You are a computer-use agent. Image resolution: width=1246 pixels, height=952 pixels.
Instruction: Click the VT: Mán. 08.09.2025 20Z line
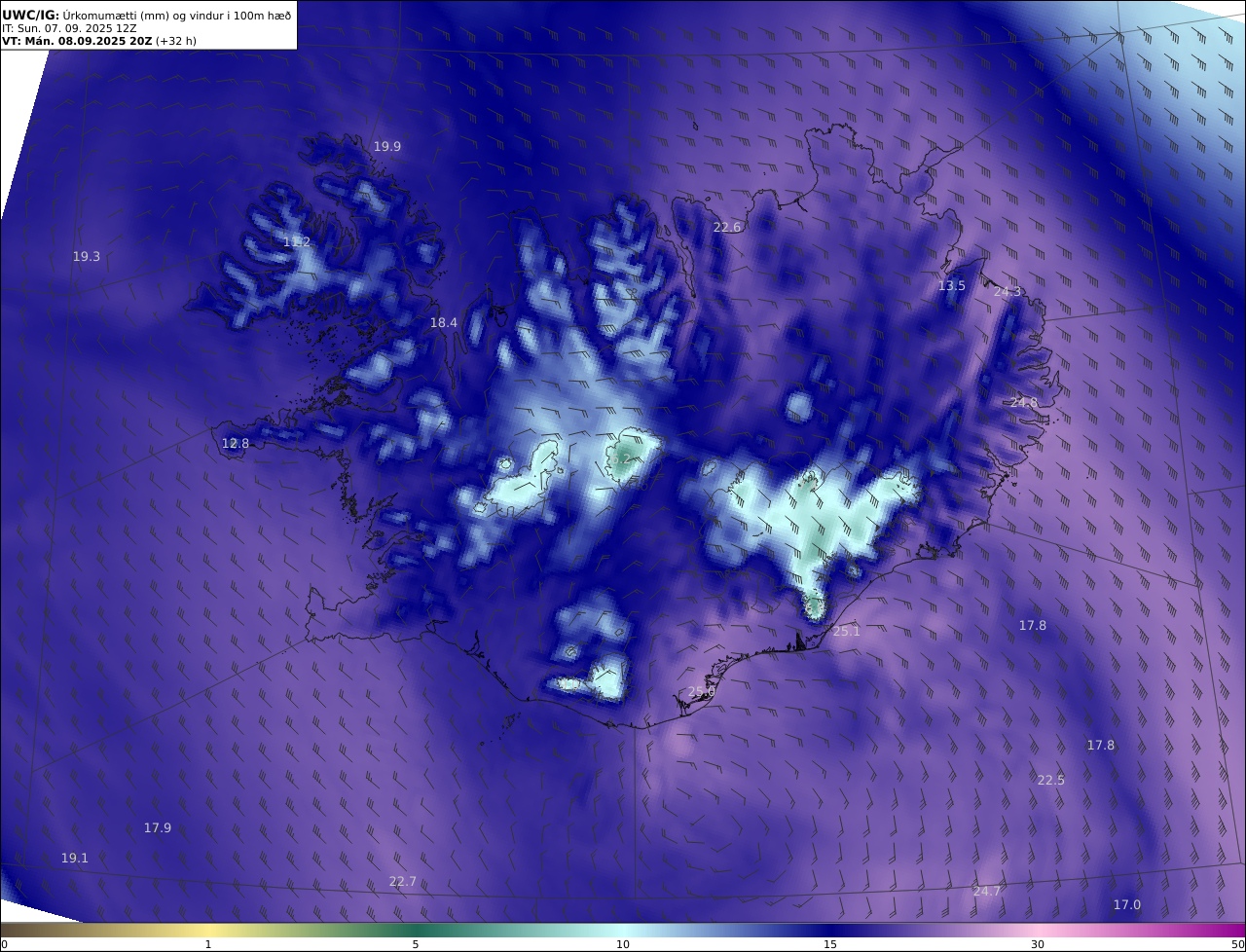[98, 41]
